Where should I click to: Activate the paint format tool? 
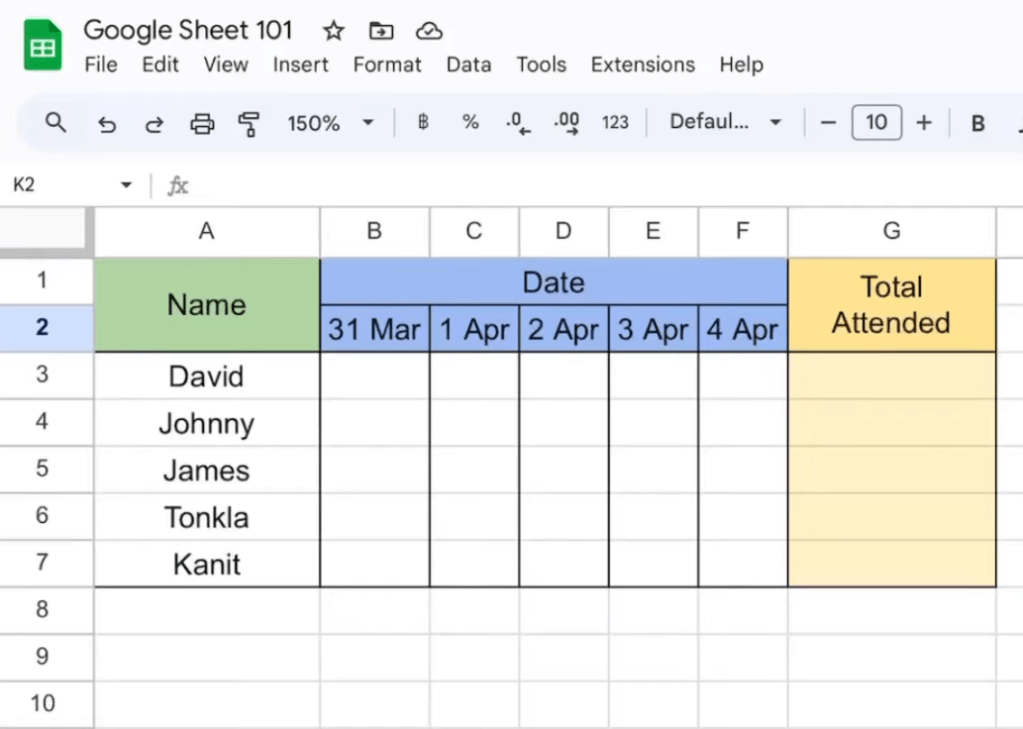point(249,124)
